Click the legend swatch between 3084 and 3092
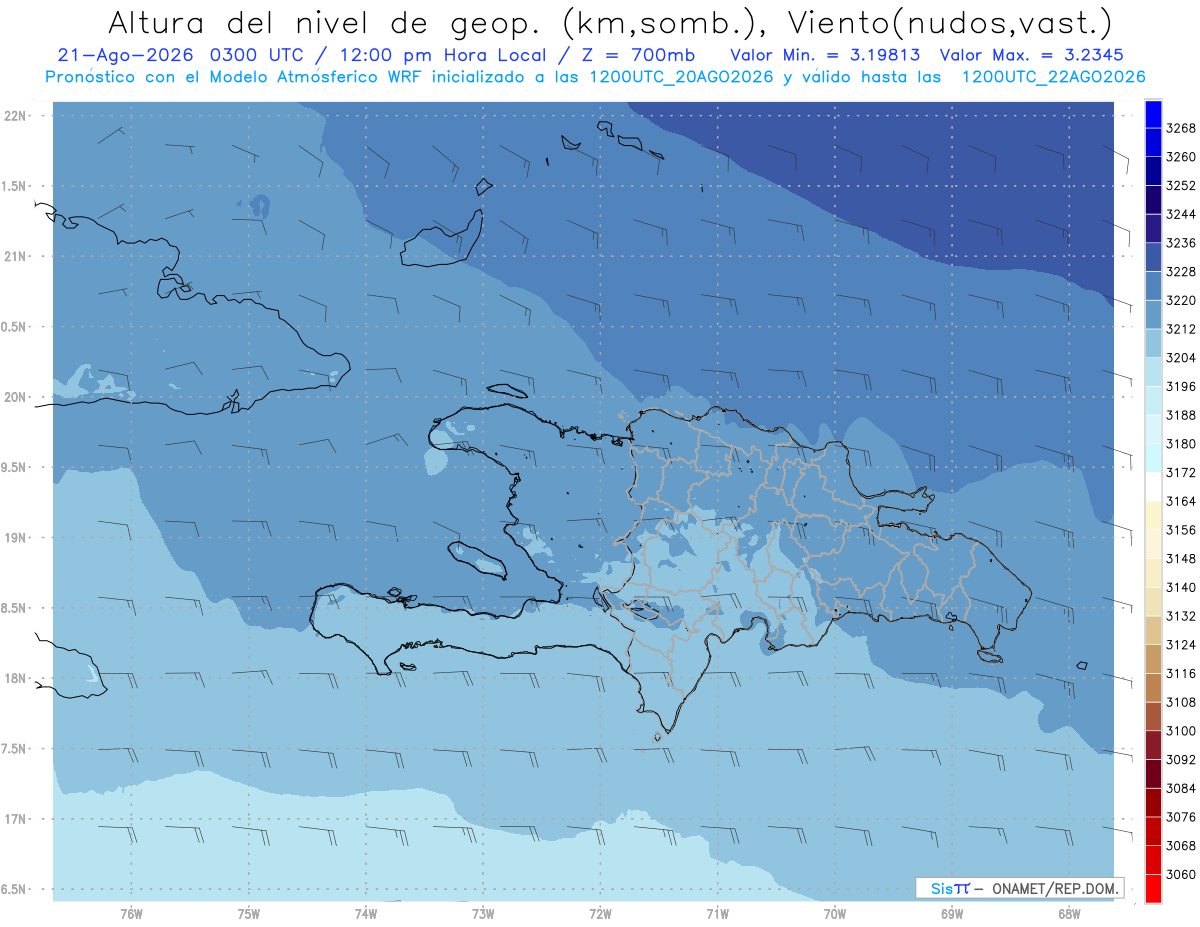 [x=1153, y=774]
